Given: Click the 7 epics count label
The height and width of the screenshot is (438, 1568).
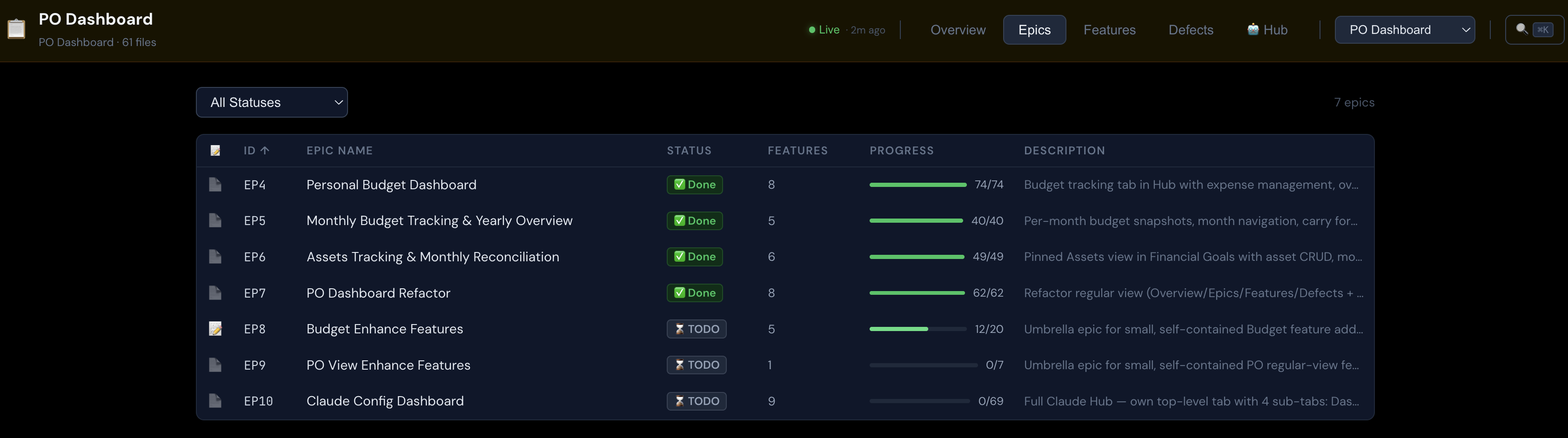Looking at the screenshot, I should (1354, 102).
